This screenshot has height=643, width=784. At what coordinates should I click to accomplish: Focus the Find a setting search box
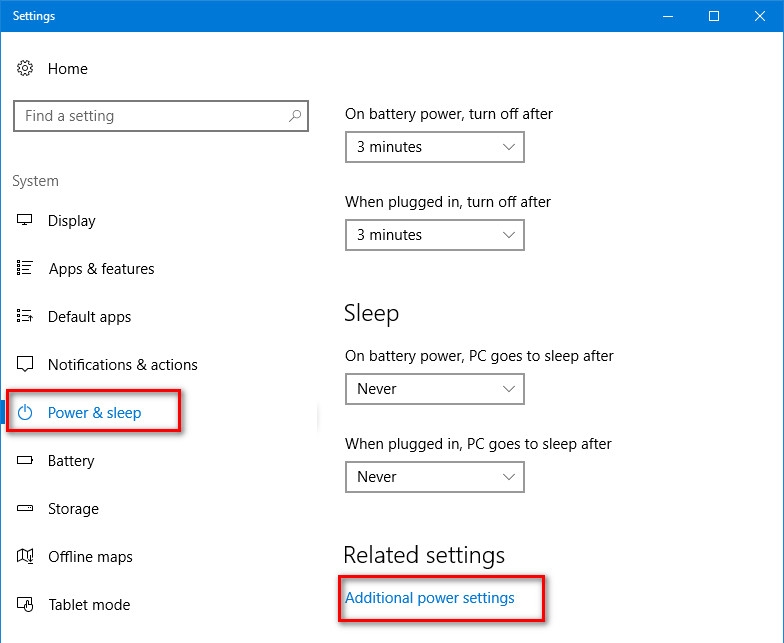pyautogui.click(x=161, y=116)
